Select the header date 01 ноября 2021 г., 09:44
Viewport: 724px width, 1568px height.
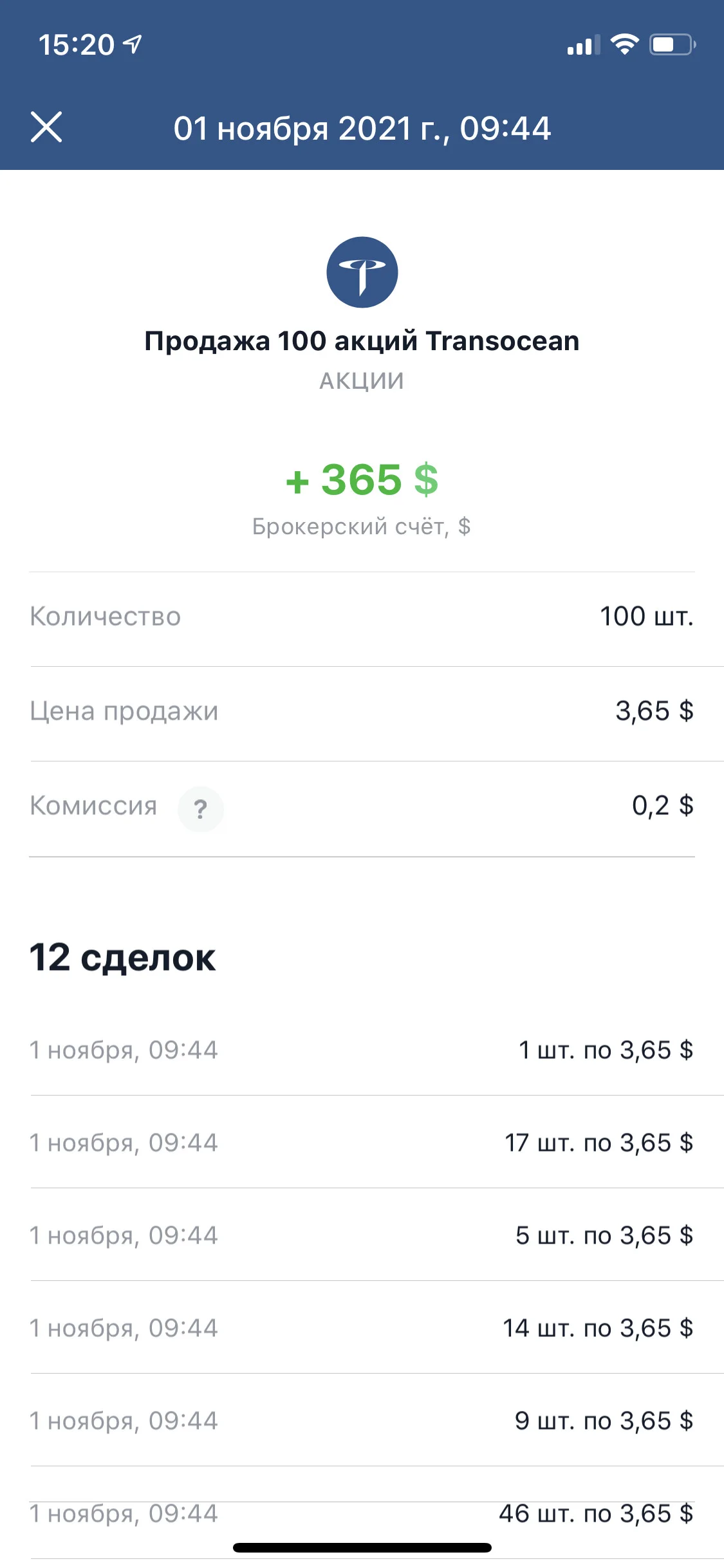362,129
